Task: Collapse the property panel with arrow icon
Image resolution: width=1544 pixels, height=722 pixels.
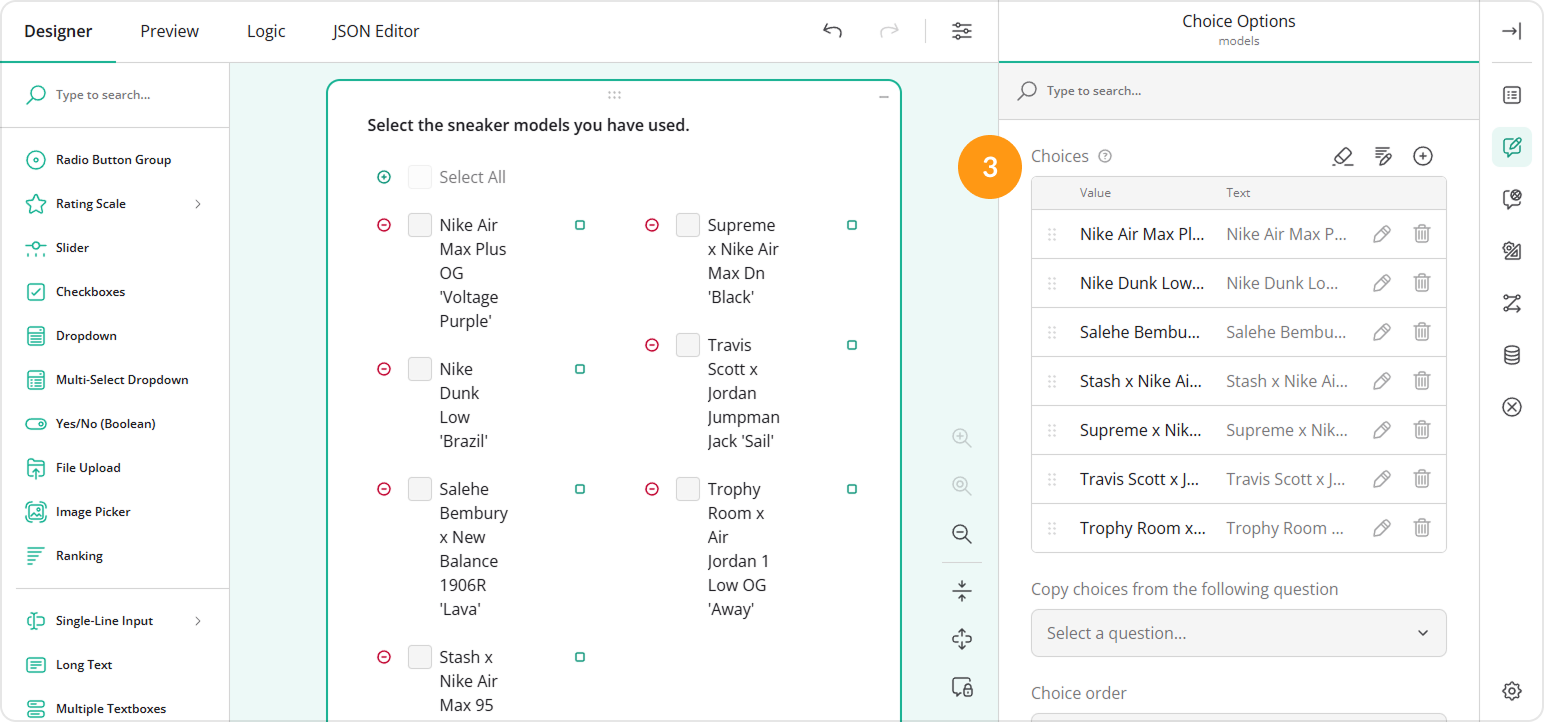Action: (x=1512, y=31)
